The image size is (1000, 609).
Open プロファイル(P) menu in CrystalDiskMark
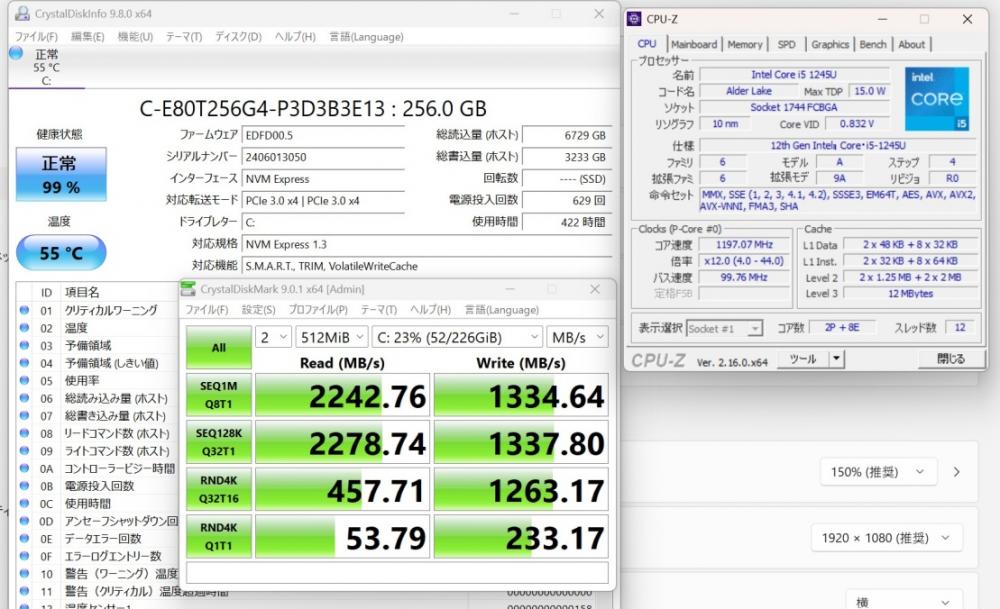318,309
